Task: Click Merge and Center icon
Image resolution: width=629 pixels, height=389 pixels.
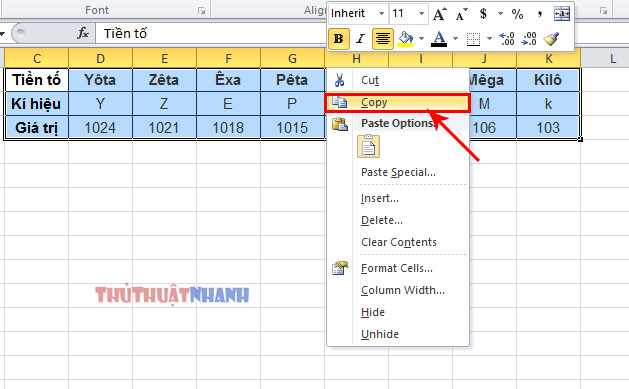Action: (x=562, y=14)
